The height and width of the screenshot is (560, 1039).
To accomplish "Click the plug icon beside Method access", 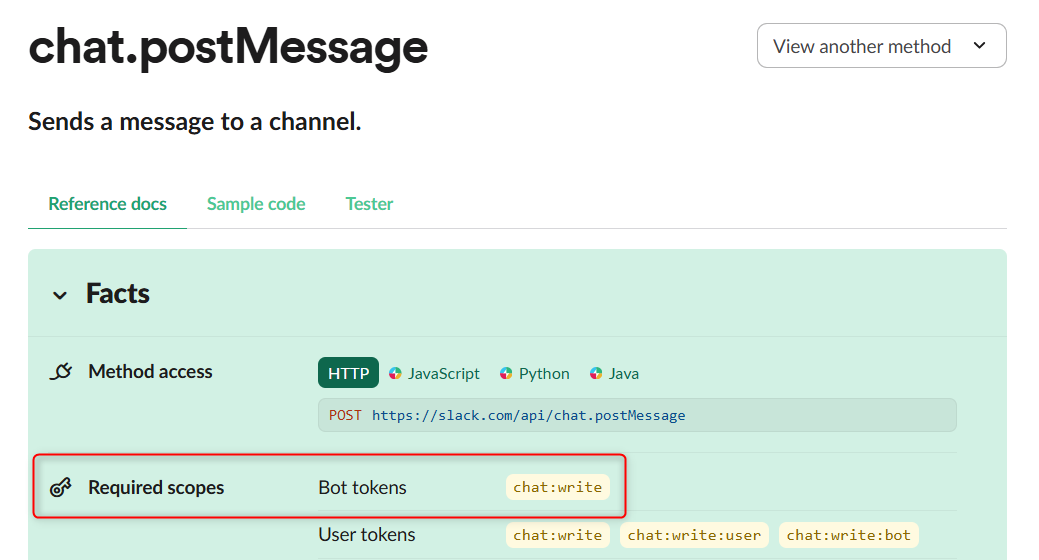I will coord(61,372).
